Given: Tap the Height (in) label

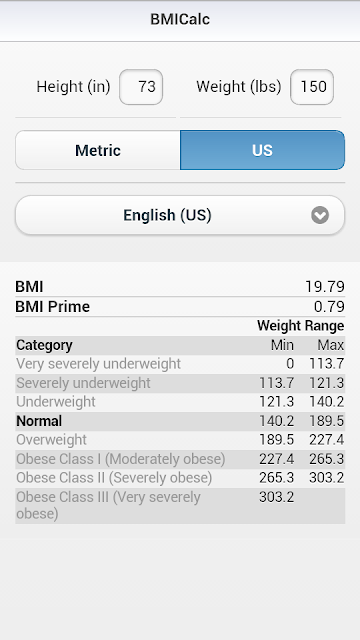Looking at the screenshot, I should click(x=73, y=87).
